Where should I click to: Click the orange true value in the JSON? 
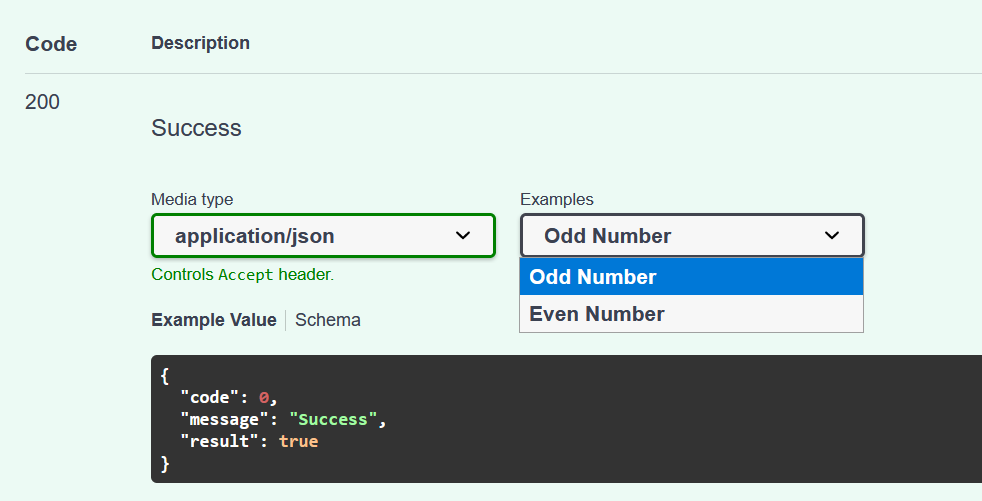point(298,440)
